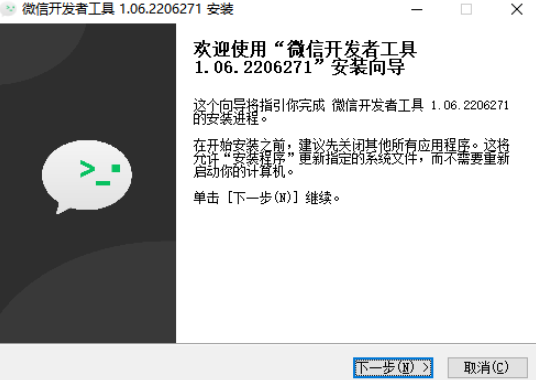The width and height of the screenshot is (536, 380).
Task: Click the green > prompt symbol in logo
Action: click(87, 169)
